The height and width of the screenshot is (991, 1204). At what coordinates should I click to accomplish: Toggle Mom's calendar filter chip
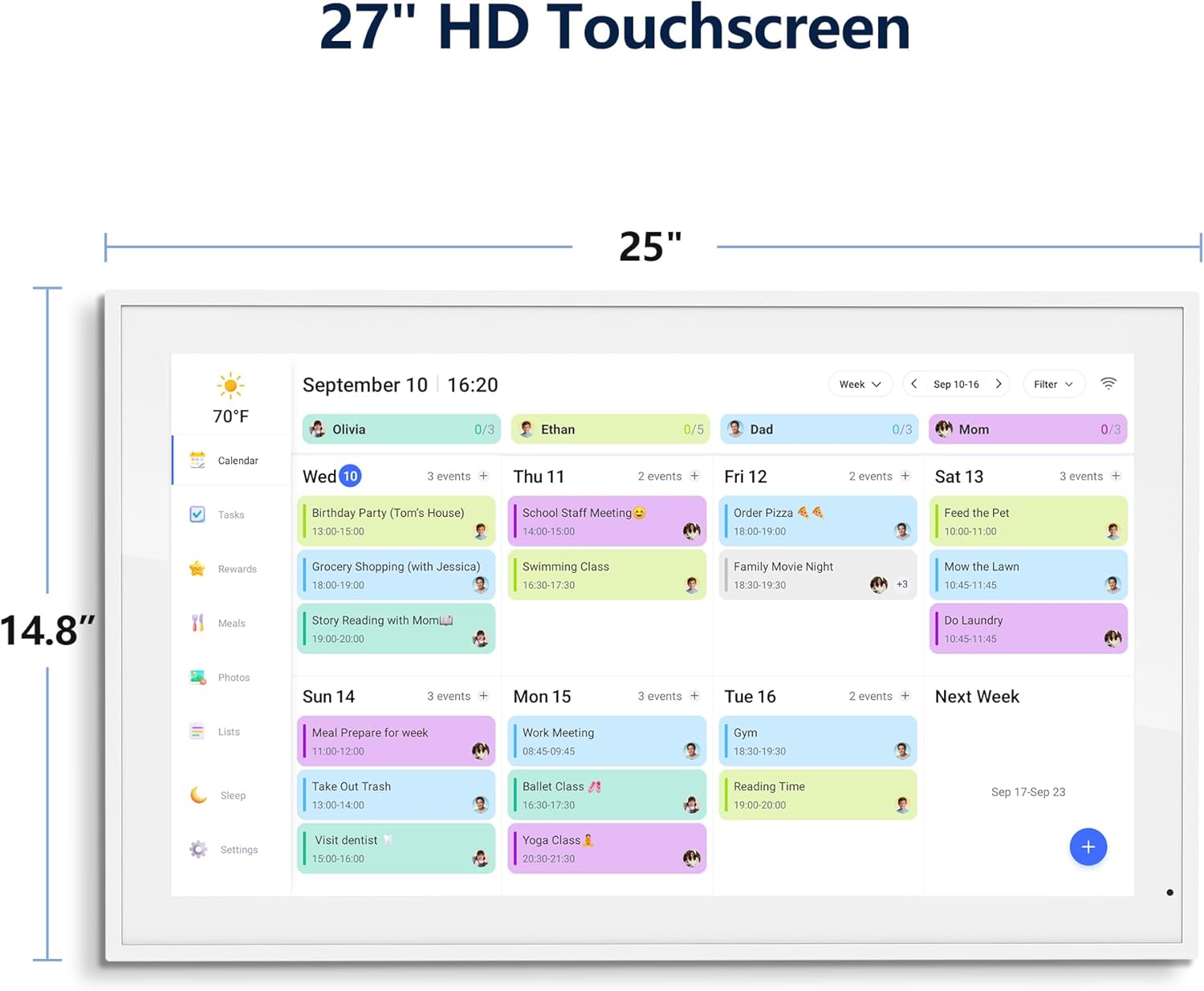click(x=1027, y=429)
